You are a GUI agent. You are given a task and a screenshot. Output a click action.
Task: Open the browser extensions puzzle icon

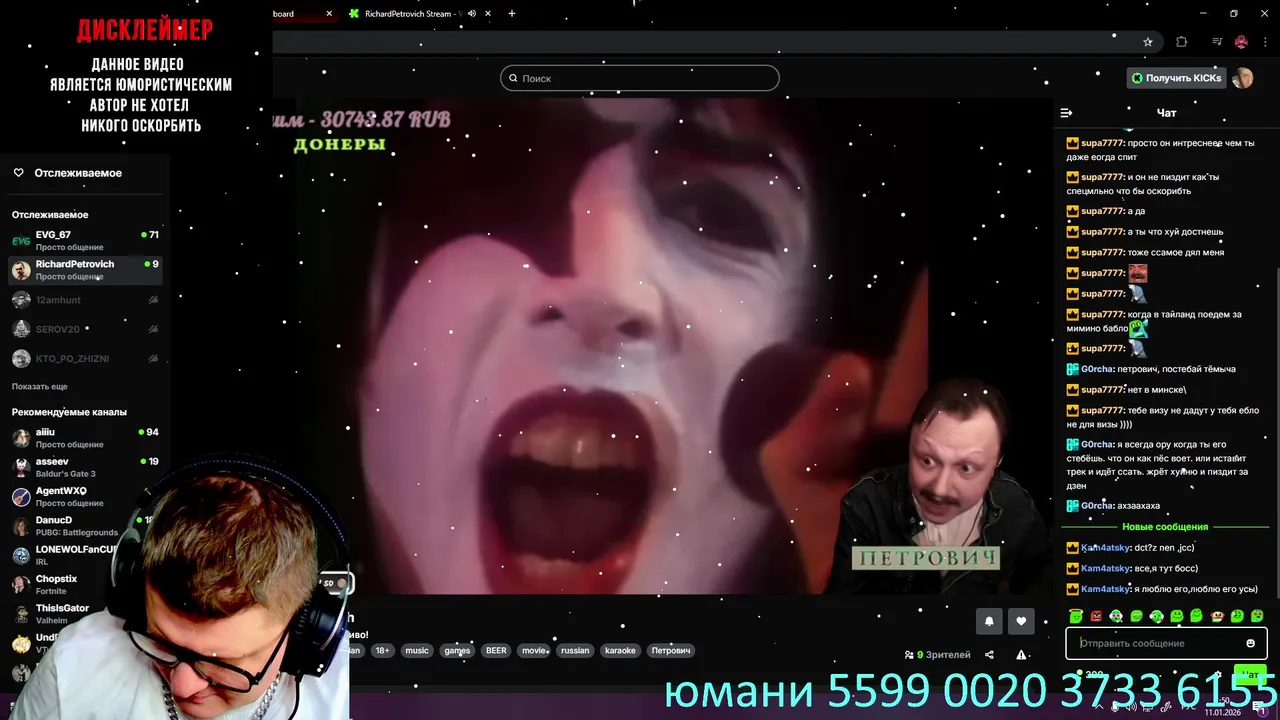pyautogui.click(x=1181, y=42)
